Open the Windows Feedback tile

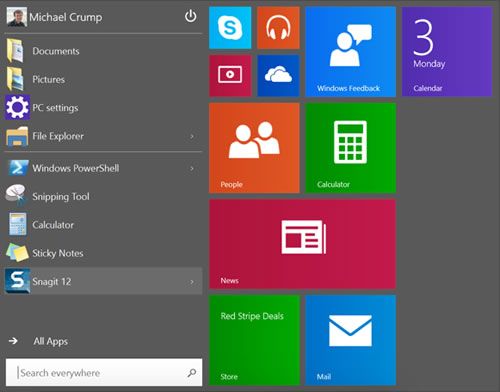click(351, 52)
